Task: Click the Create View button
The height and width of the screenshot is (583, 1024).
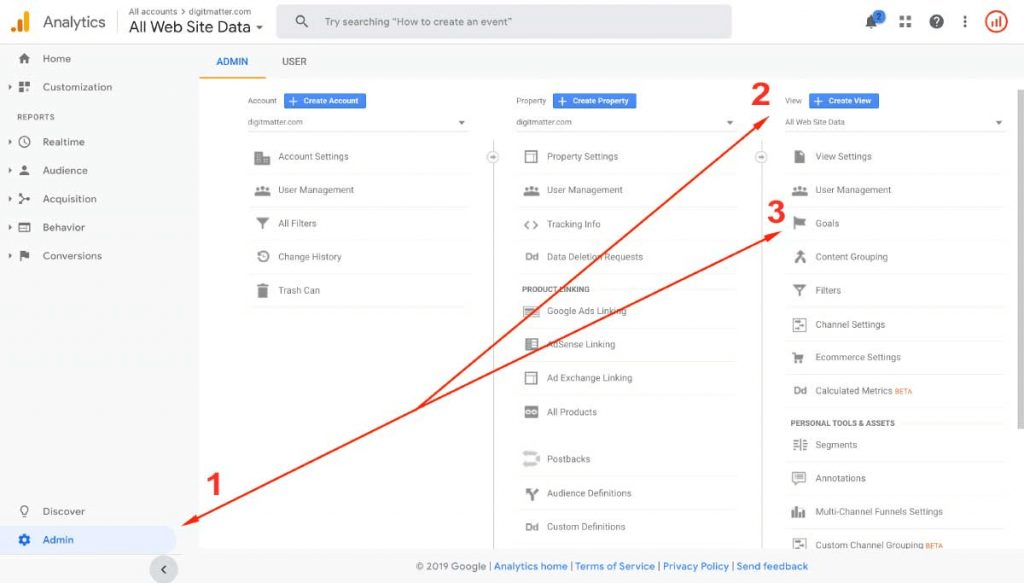Action: coord(843,101)
